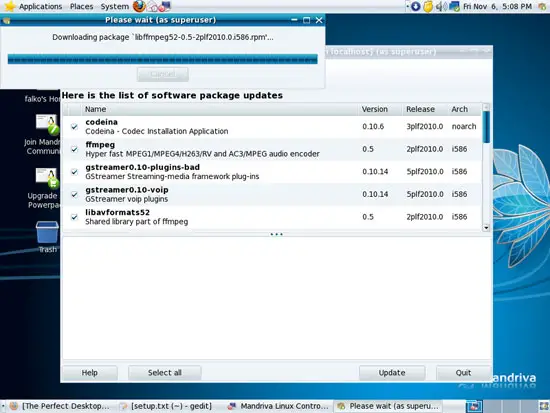550x413 pixels.
Task: Click the yellow shield tray icon
Action: [428, 6]
